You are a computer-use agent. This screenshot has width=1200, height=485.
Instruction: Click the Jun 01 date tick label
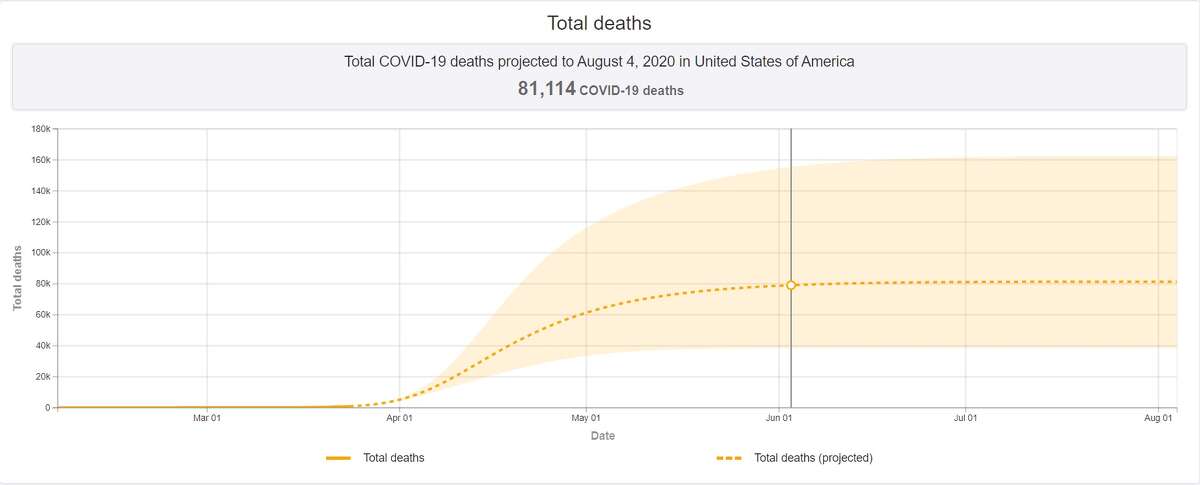pos(779,418)
